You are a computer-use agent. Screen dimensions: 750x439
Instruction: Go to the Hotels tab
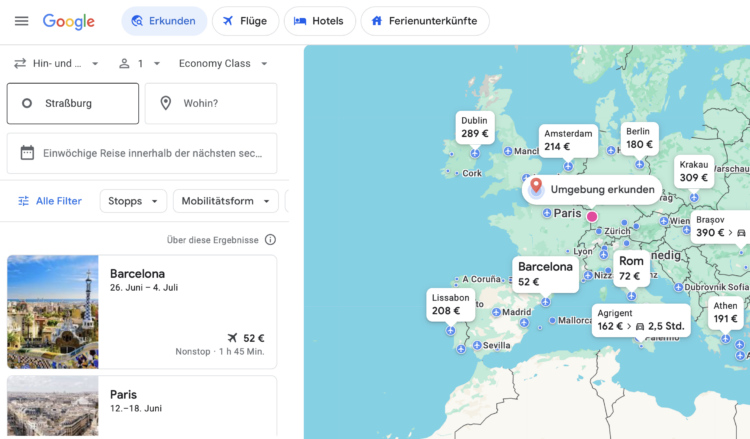pos(320,21)
